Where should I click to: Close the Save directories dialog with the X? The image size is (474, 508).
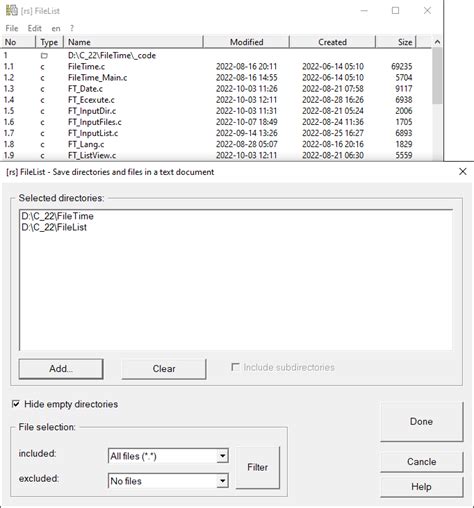click(x=462, y=172)
